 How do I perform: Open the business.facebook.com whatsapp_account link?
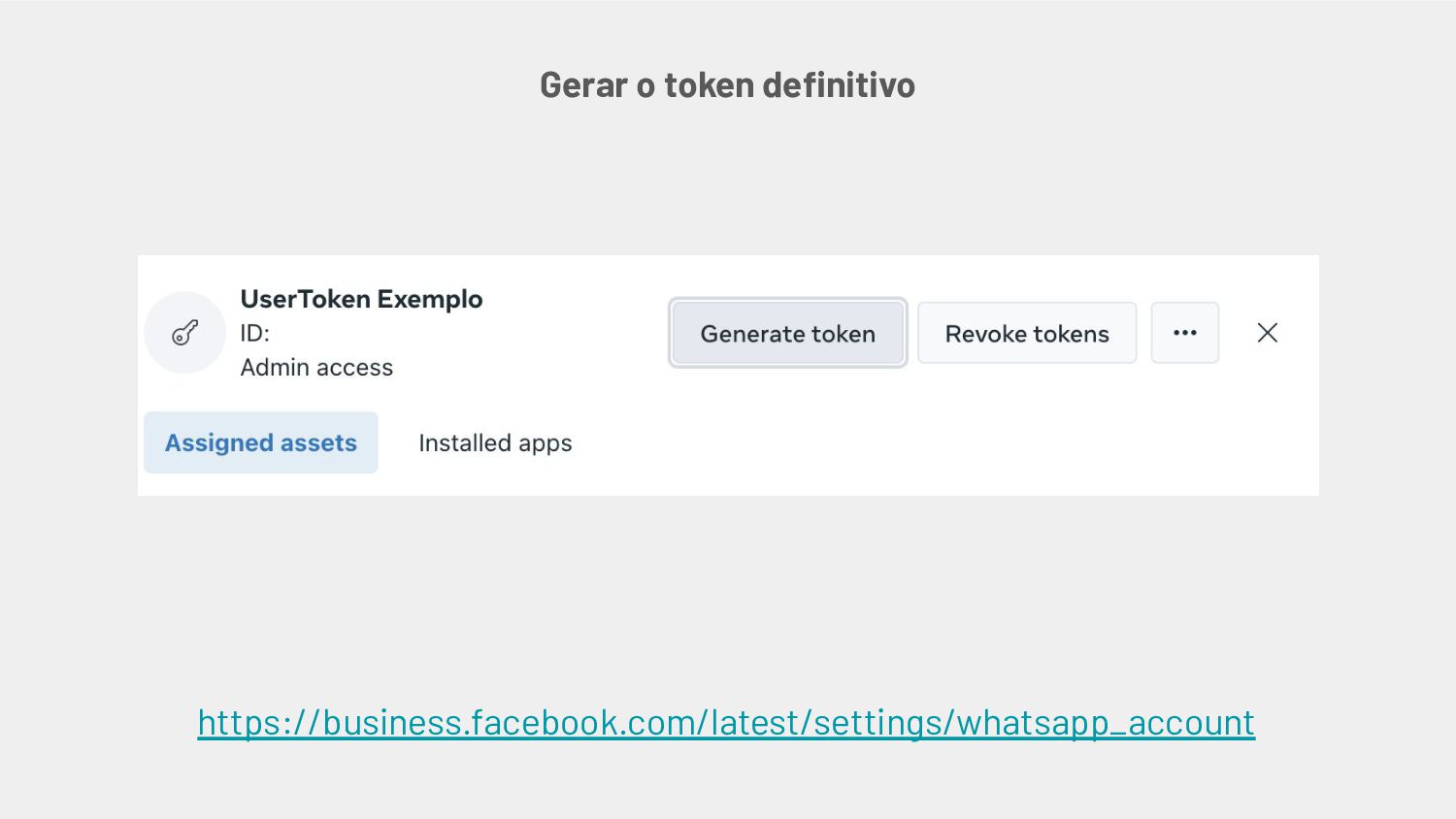tap(726, 723)
